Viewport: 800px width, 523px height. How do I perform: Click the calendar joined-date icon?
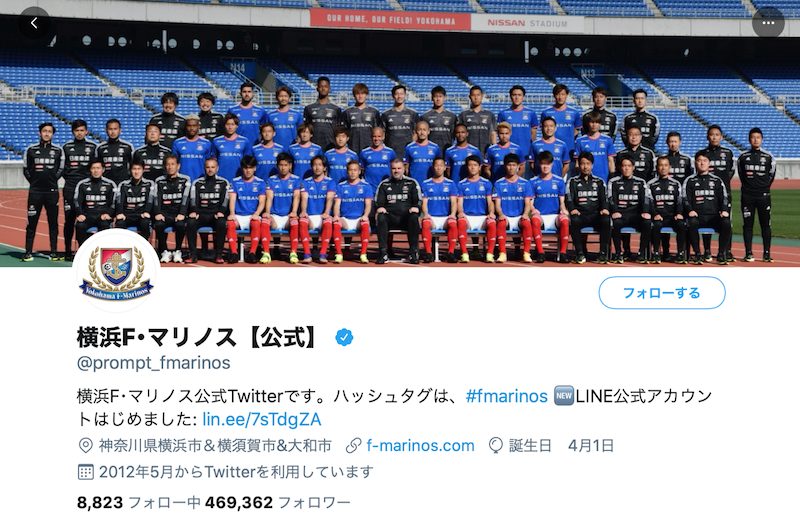[85, 472]
